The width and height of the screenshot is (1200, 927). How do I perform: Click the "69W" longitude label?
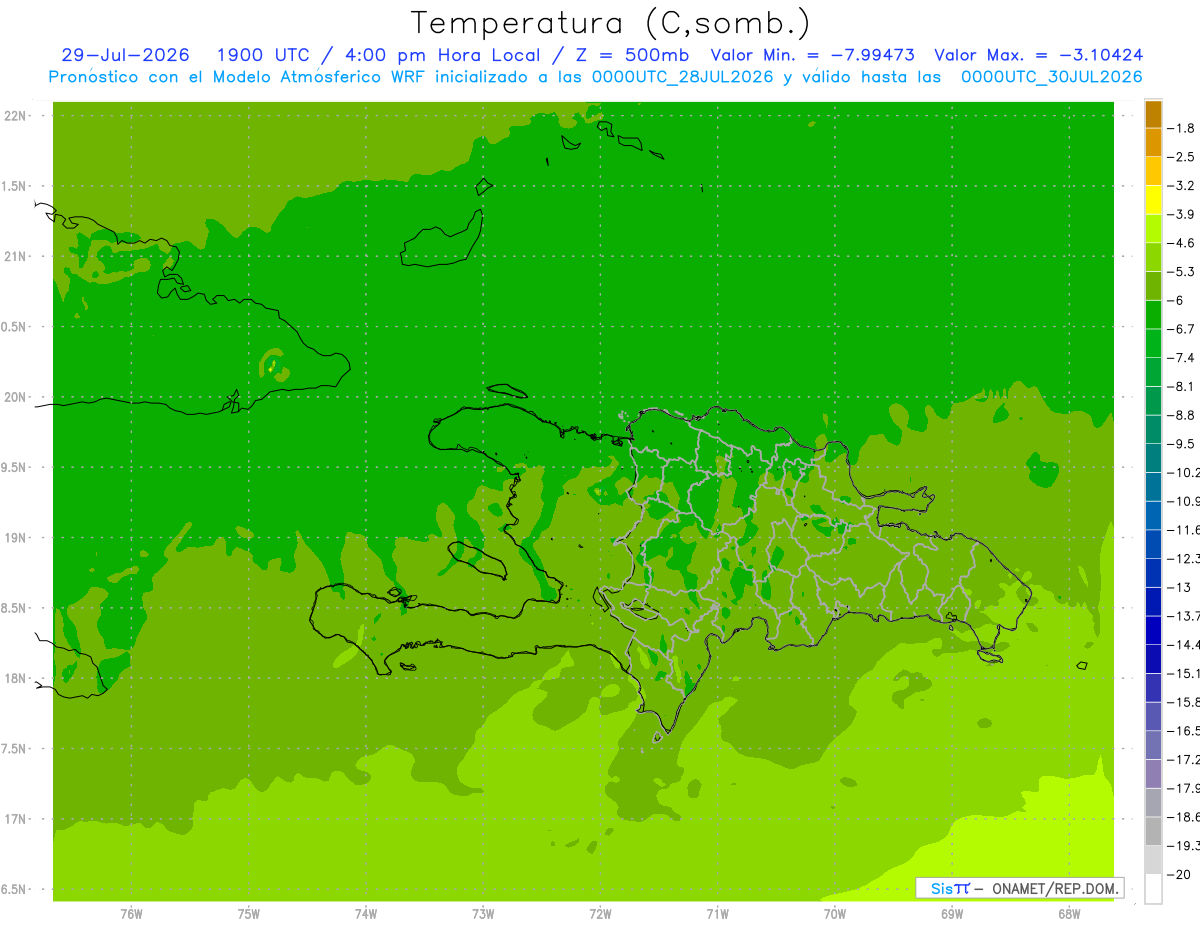(x=952, y=915)
